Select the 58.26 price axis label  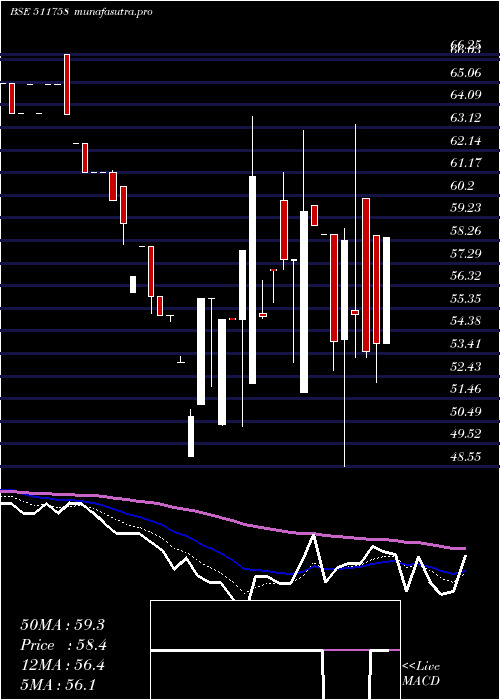pos(466,231)
